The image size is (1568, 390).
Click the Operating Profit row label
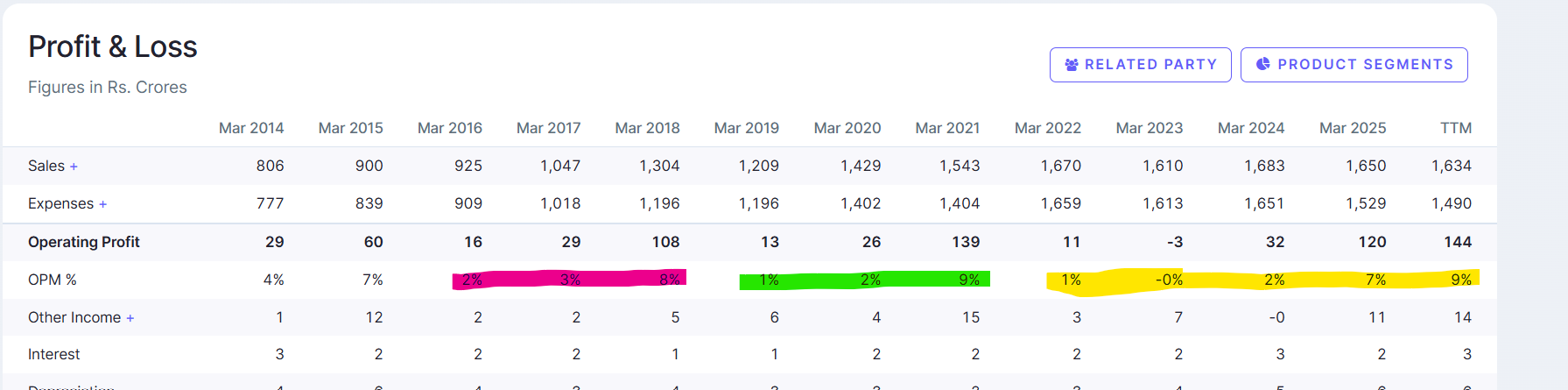(84, 242)
